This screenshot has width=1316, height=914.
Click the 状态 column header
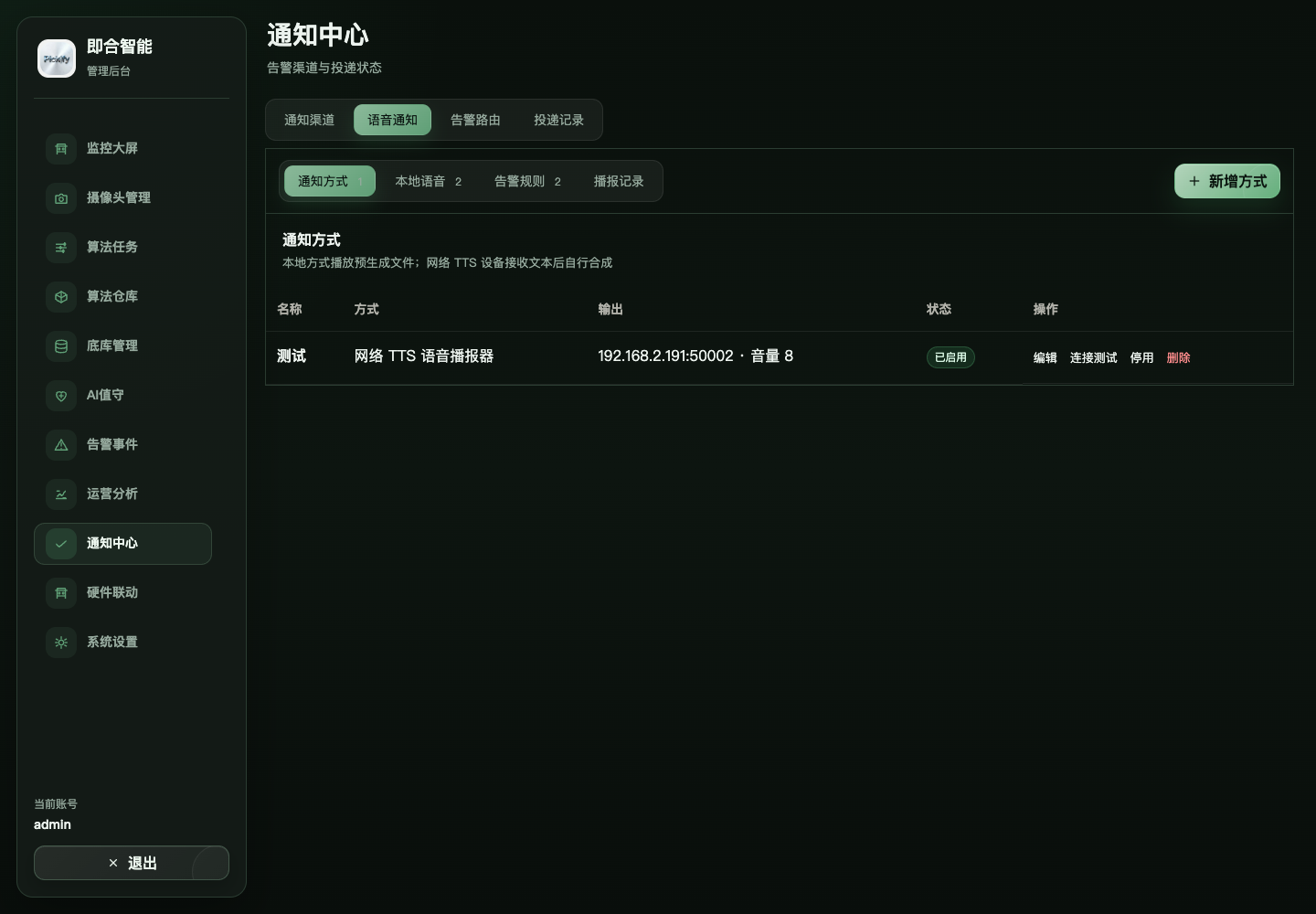(x=939, y=309)
